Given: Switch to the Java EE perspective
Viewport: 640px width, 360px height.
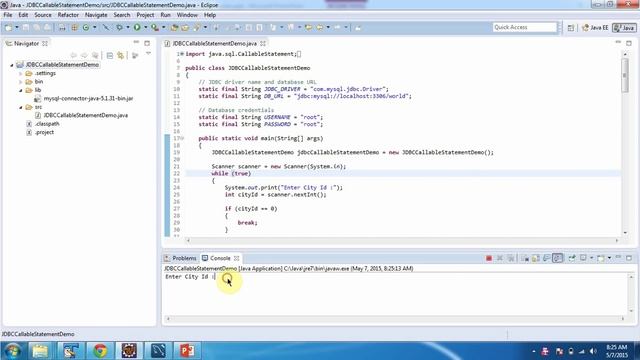Looking at the screenshot, I should [595, 27].
